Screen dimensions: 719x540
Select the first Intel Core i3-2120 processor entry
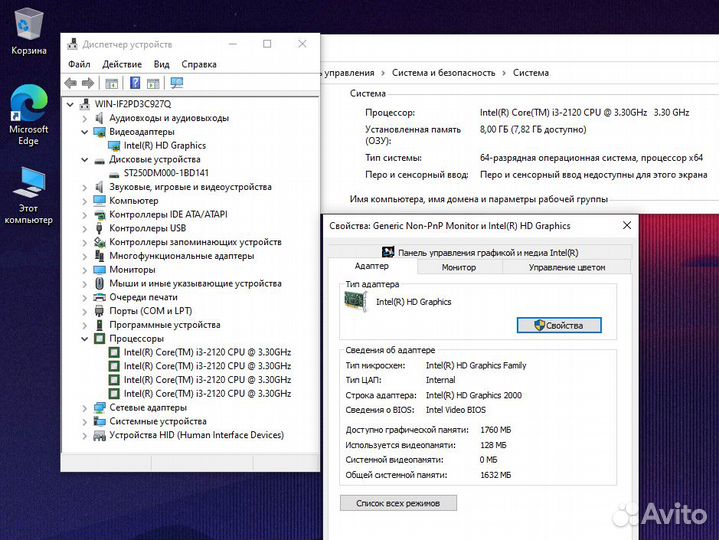[207, 352]
